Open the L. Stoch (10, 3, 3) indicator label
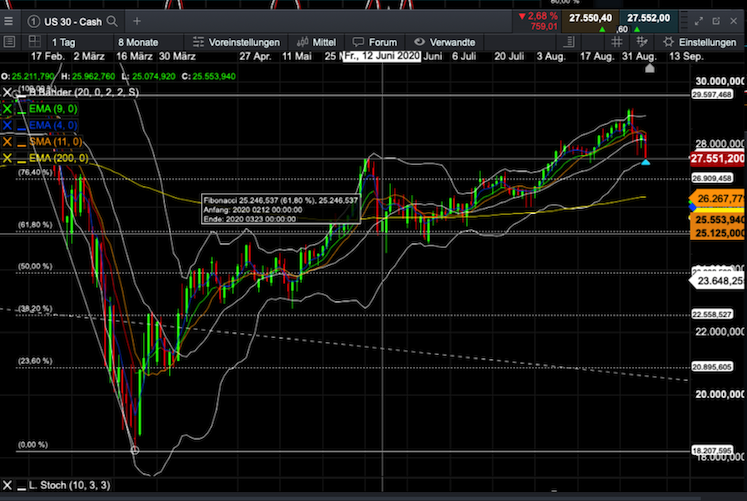 pos(70,485)
